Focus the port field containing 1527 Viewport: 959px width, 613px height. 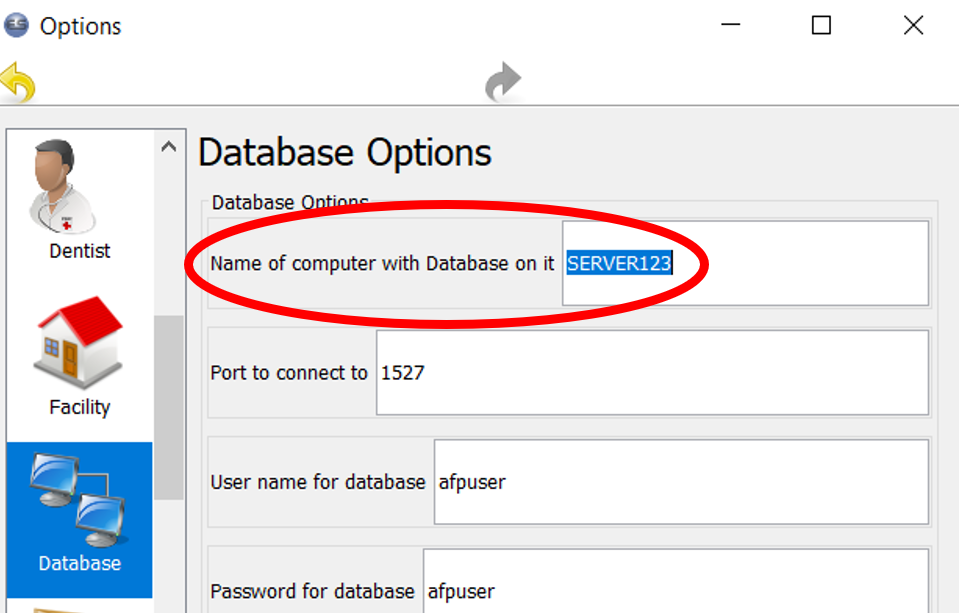[x=652, y=372]
